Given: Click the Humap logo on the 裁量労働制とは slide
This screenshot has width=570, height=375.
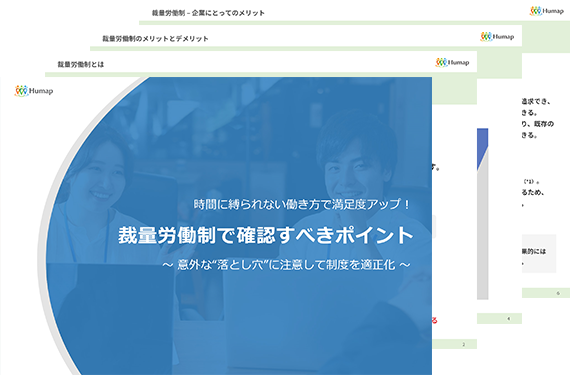Looking at the screenshot, I should [452, 62].
